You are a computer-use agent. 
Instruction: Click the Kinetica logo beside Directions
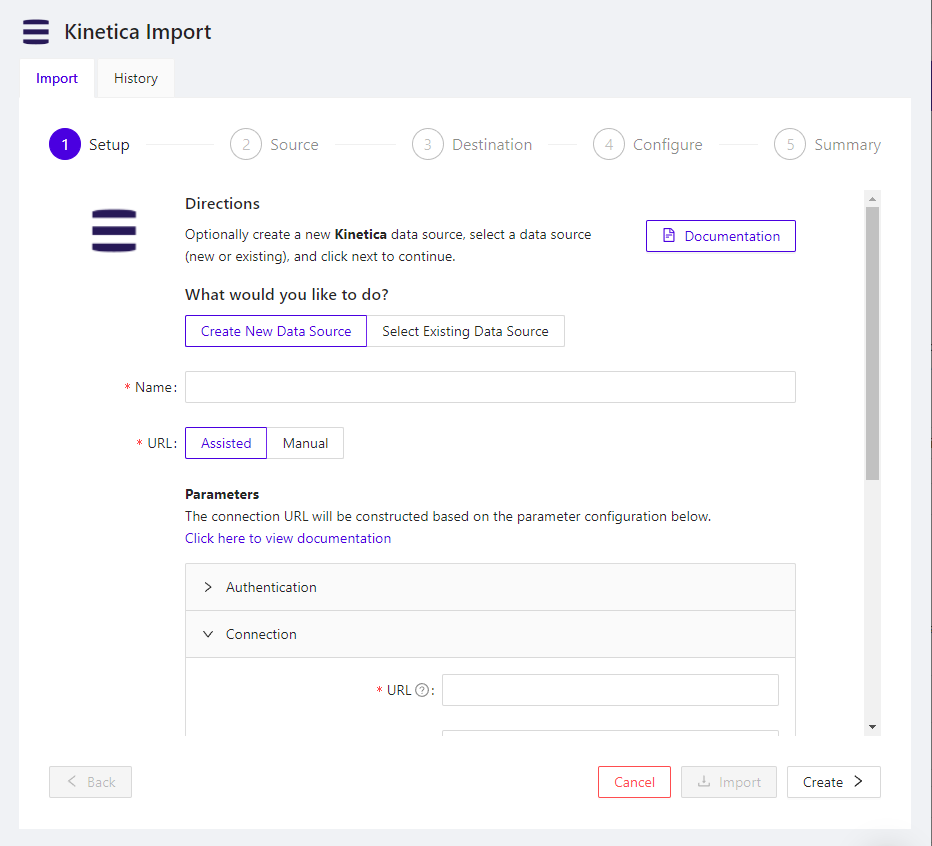tap(113, 230)
